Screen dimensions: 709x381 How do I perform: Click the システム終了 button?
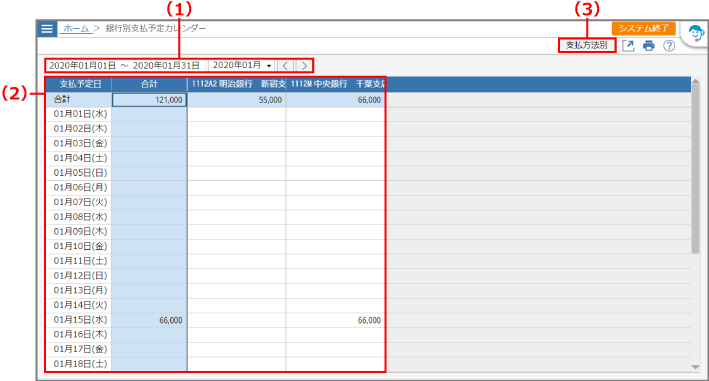point(643,28)
